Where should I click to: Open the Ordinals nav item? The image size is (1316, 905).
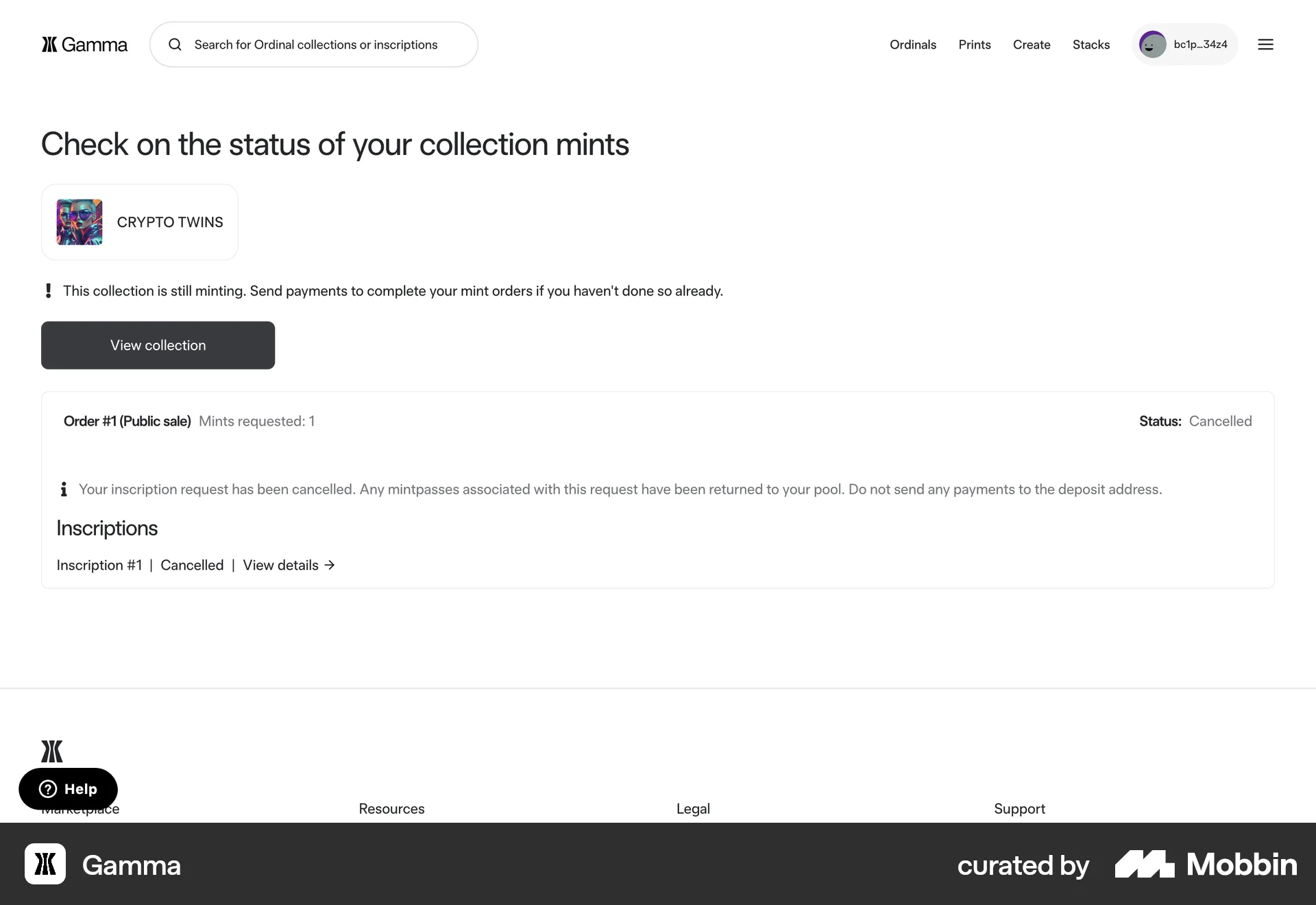(912, 45)
